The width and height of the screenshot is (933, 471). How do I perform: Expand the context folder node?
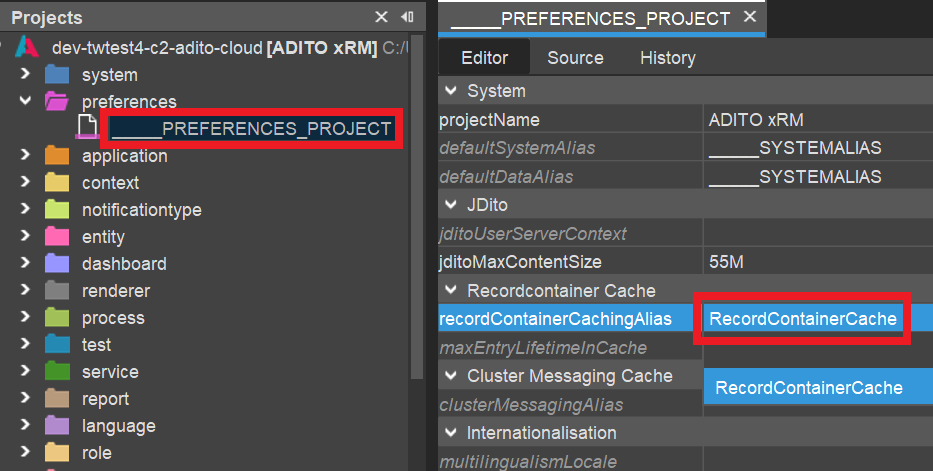point(26,183)
